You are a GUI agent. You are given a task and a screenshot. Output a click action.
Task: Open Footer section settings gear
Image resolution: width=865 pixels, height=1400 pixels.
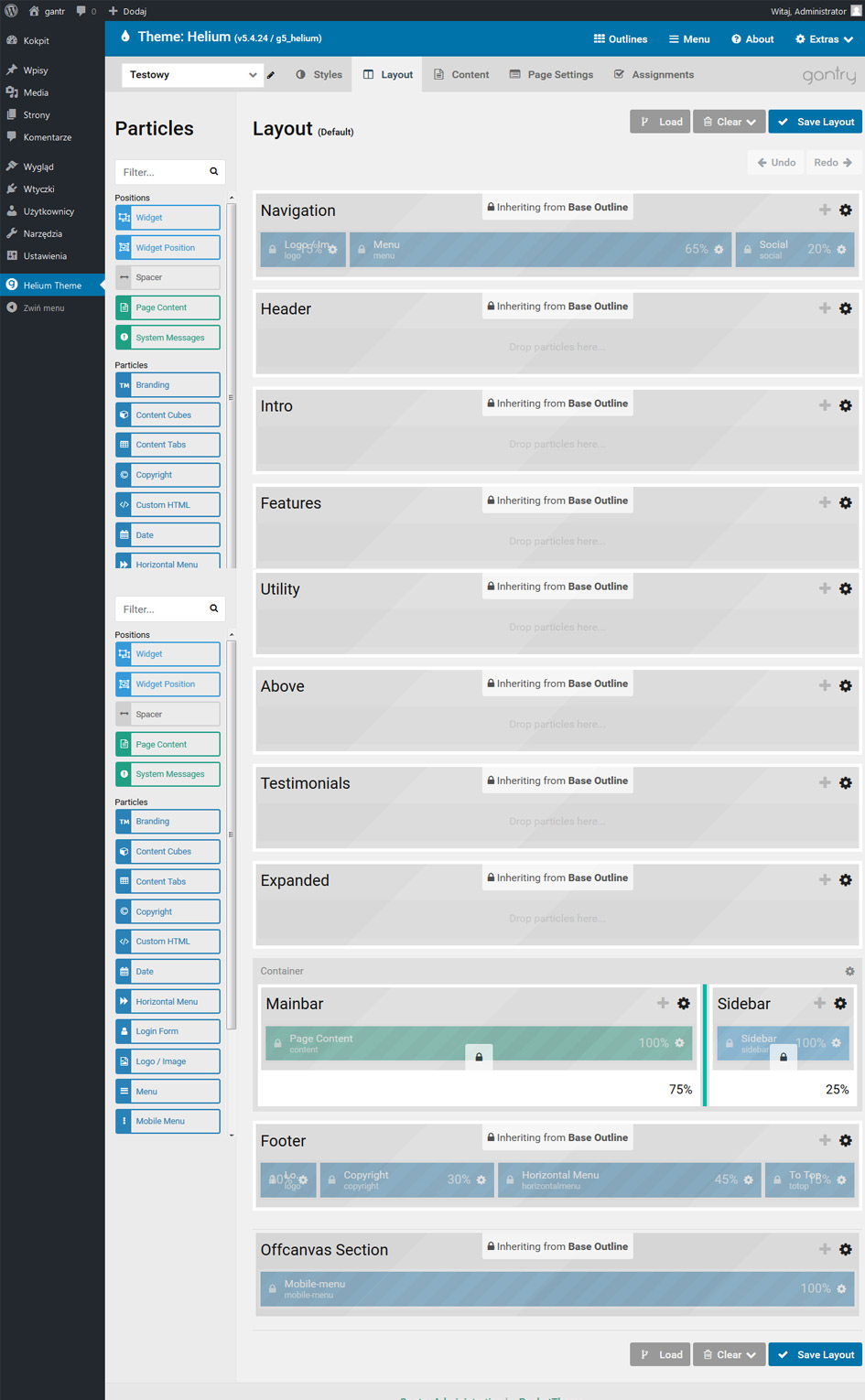coord(846,1141)
